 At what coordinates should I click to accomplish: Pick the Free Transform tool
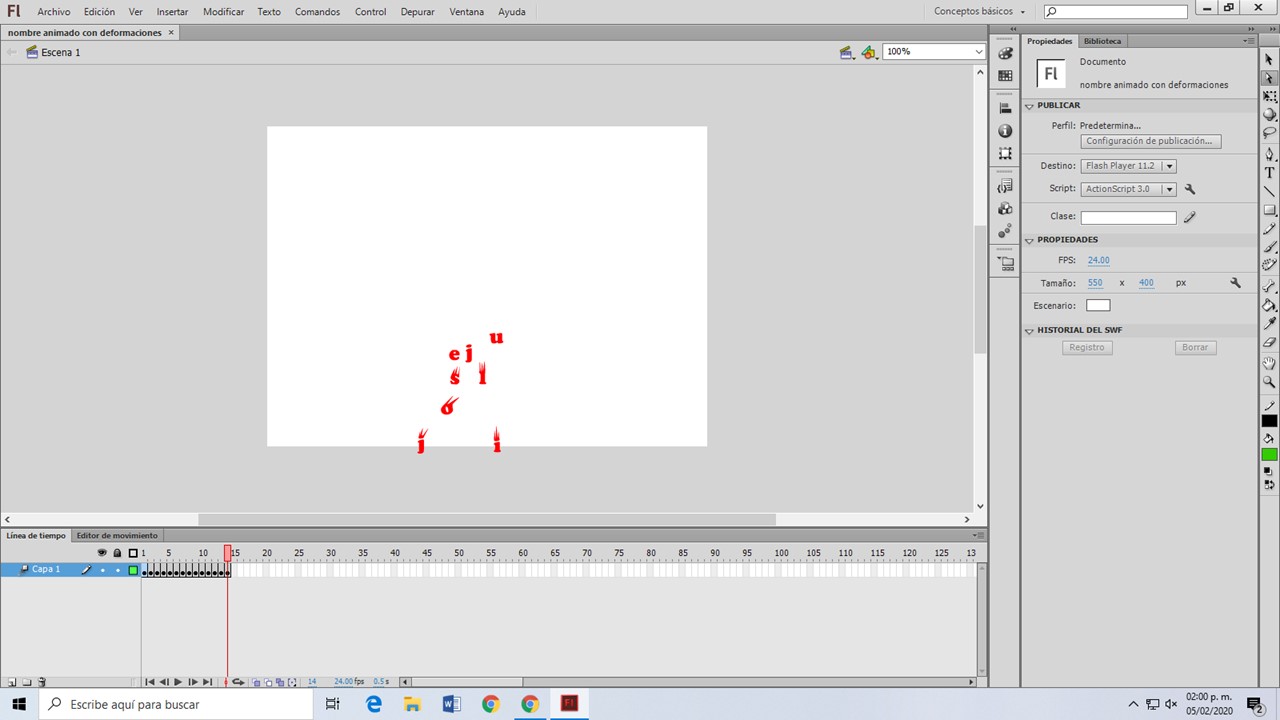pos(1269,95)
